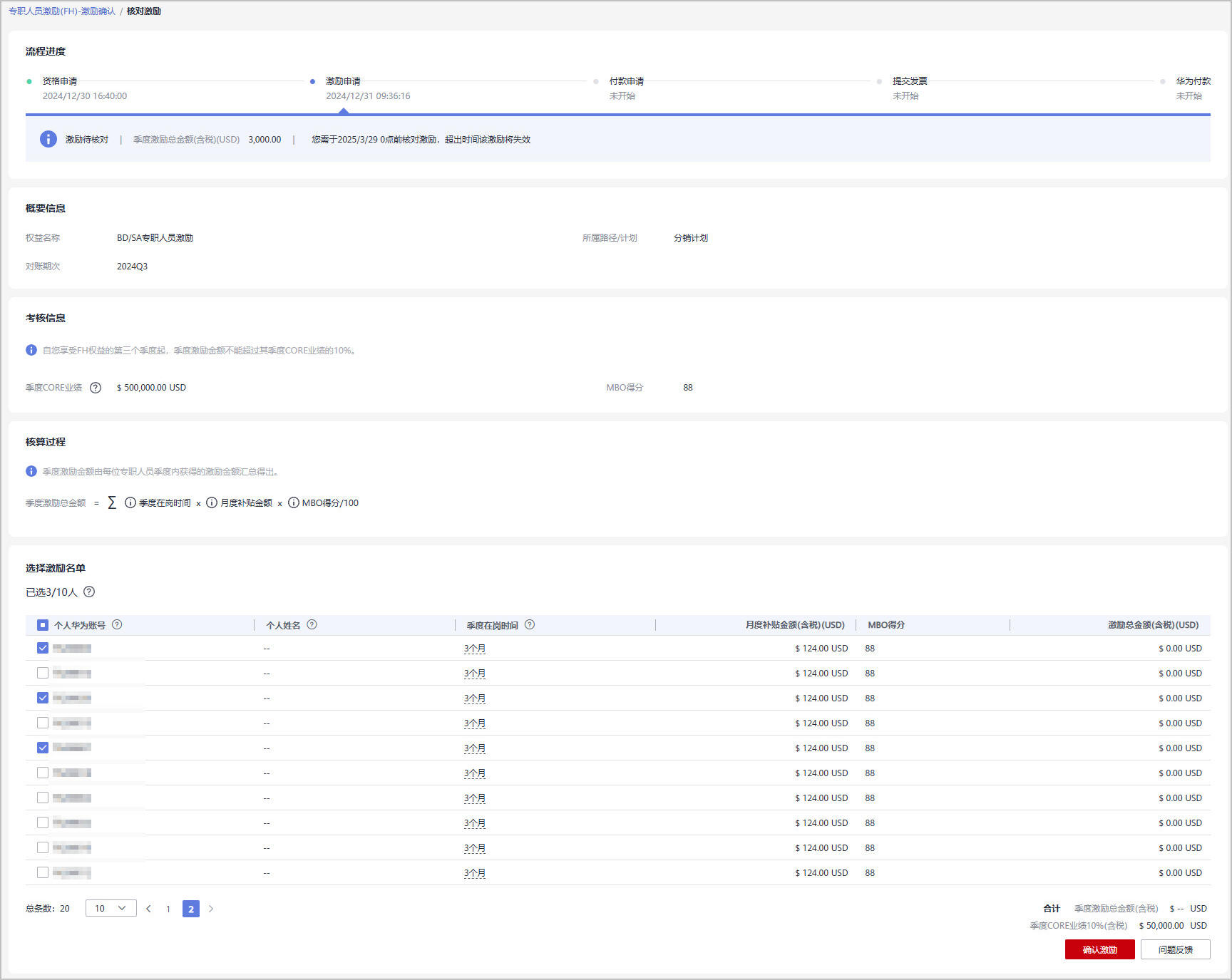Screen dimensions: 1232x980
Task: Click help icon beside 已选3/10人
Action: (x=89, y=592)
